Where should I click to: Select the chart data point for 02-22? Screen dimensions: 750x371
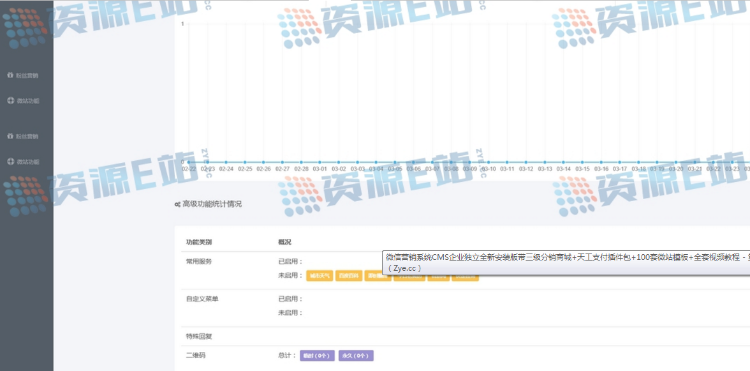(x=188, y=162)
